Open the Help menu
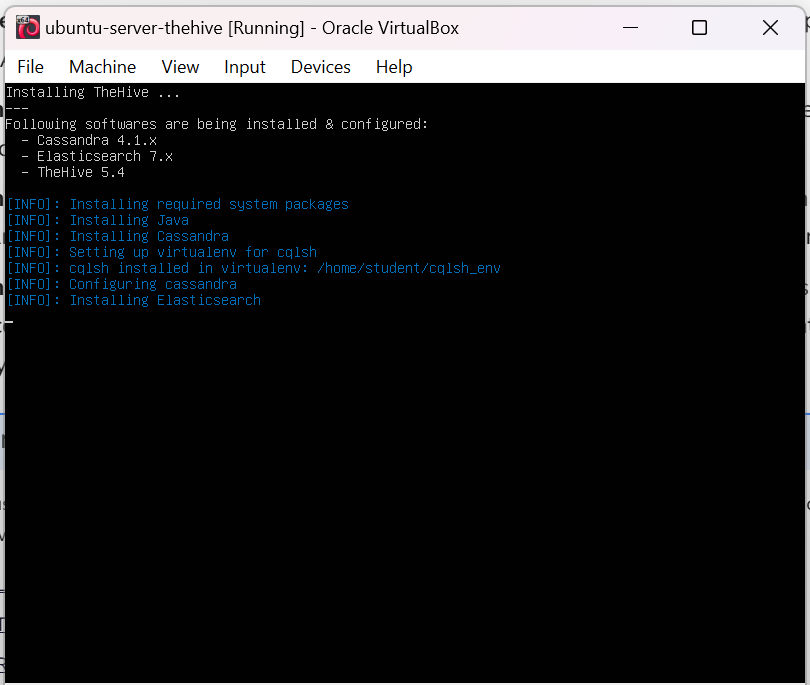Viewport: 810px width, 685px height. (394, 67)
